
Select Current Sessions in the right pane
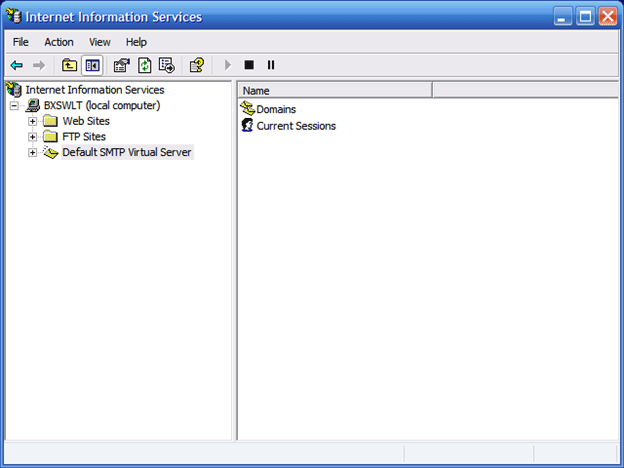click(x=296, y=126)
